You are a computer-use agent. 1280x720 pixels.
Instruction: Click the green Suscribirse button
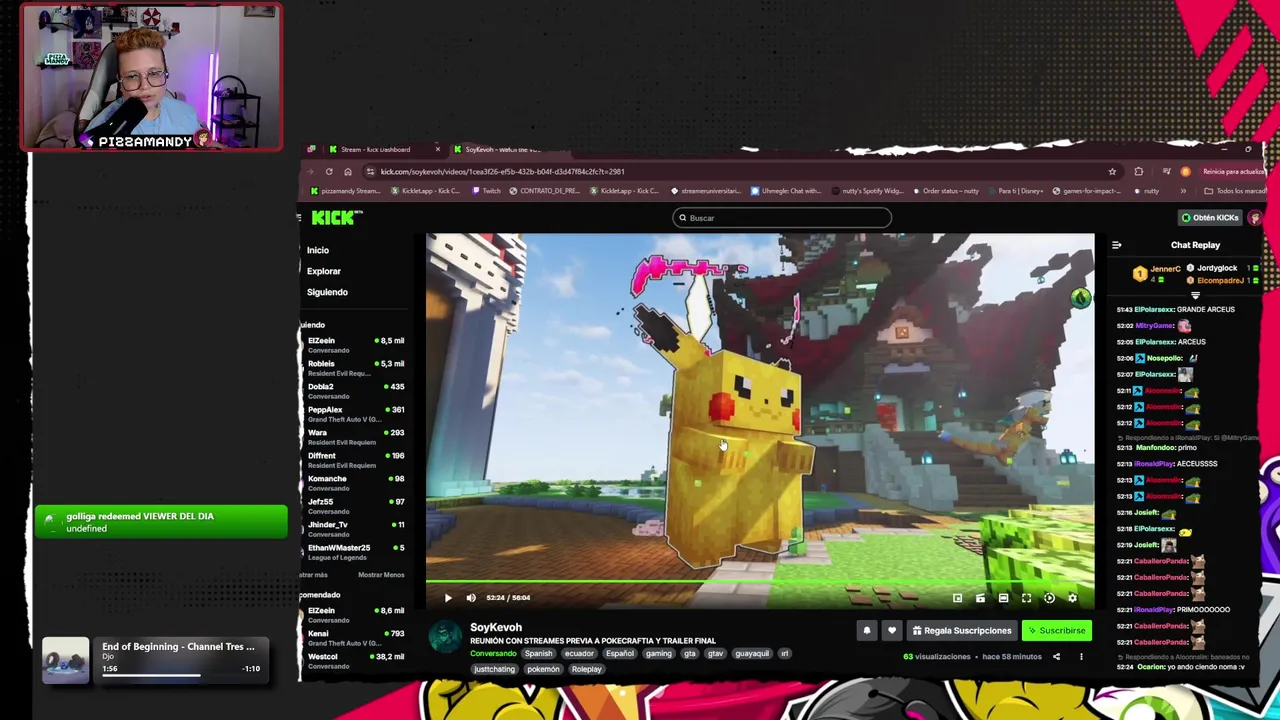pyautogui.click(x=1056, y=631)
